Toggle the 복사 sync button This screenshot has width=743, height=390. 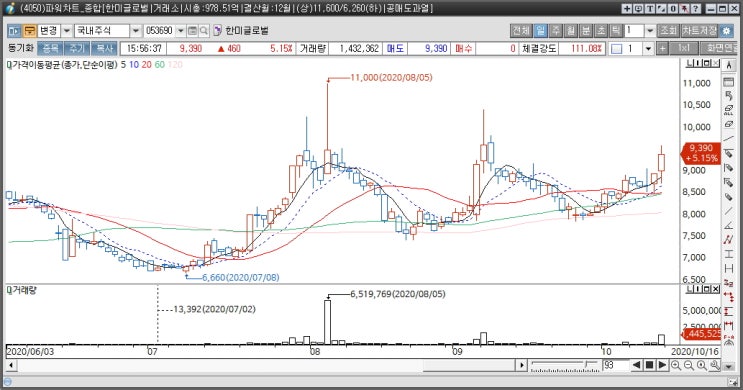(x=104, y=48)
